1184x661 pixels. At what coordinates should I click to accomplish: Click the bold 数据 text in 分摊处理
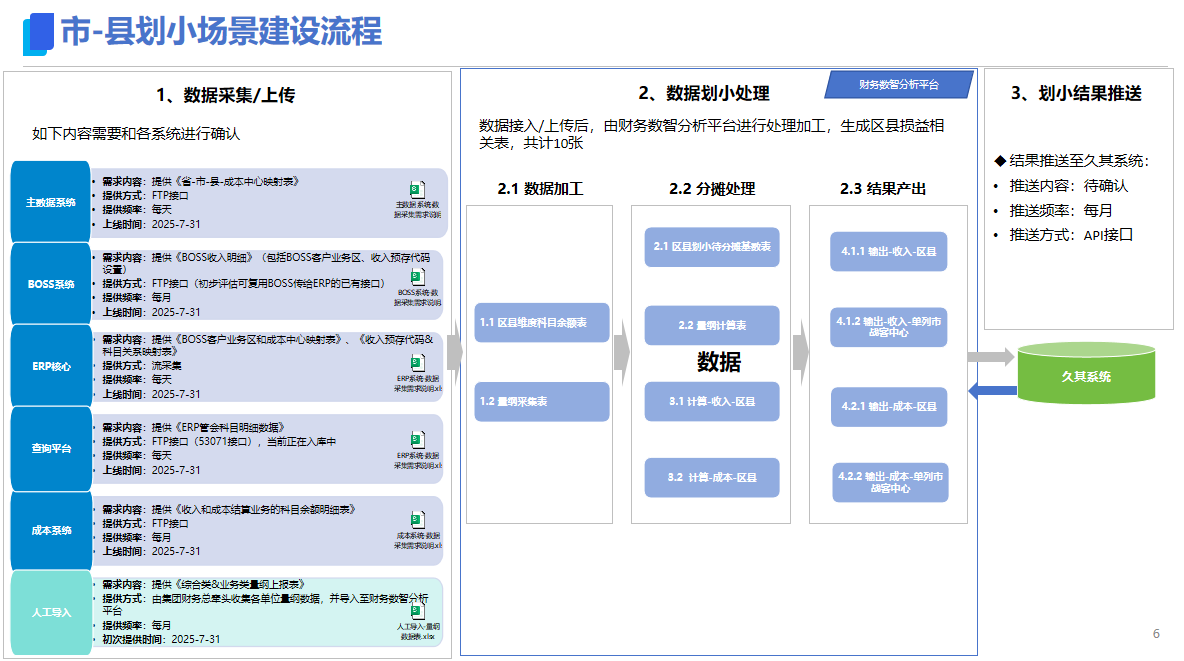[719, 362]
